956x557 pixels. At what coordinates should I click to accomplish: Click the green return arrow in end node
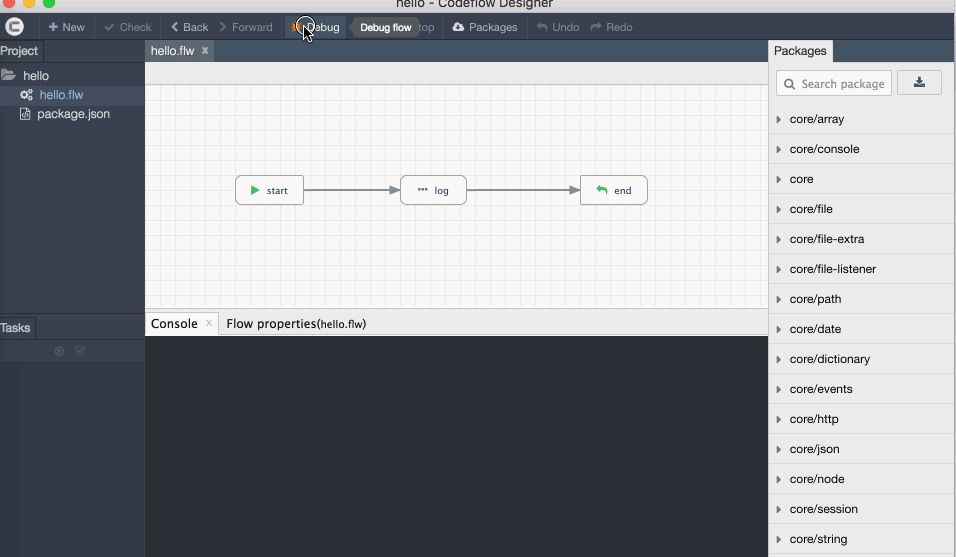602,190
